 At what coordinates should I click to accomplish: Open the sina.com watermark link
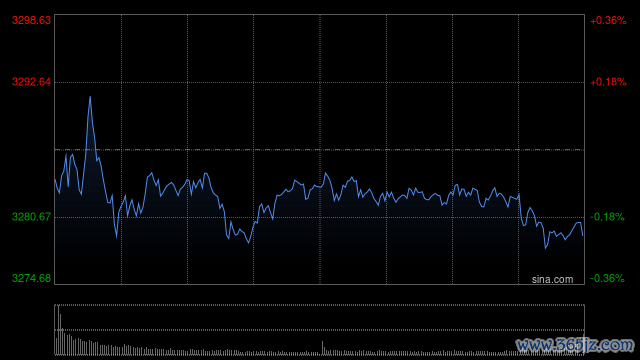(x=552, y=279)
